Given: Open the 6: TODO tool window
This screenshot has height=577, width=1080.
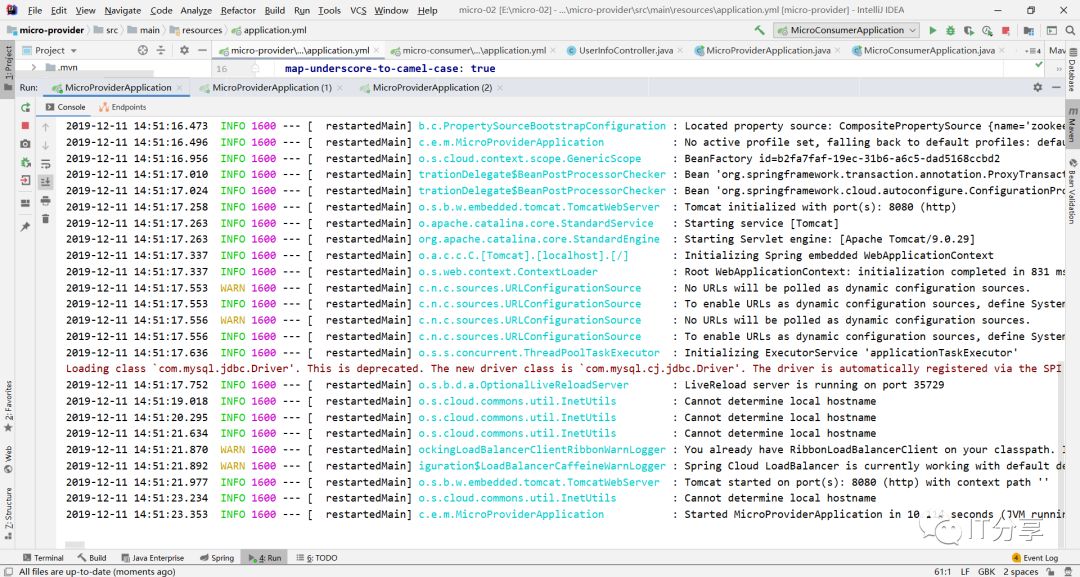Looking at the screenshot, I should coord(316,558).
